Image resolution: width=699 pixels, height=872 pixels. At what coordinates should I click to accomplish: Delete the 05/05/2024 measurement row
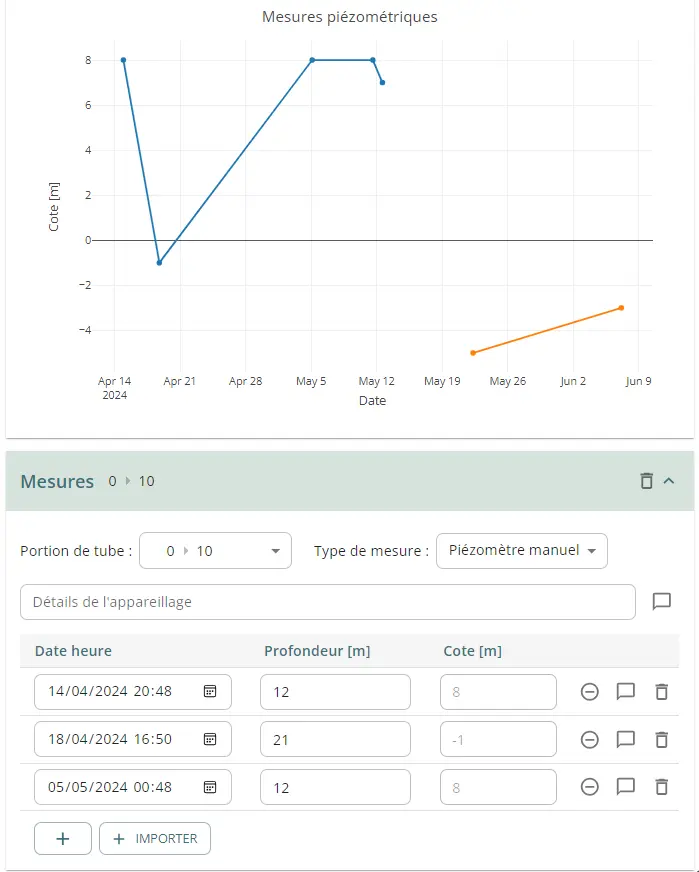click(x=661, y=787)
